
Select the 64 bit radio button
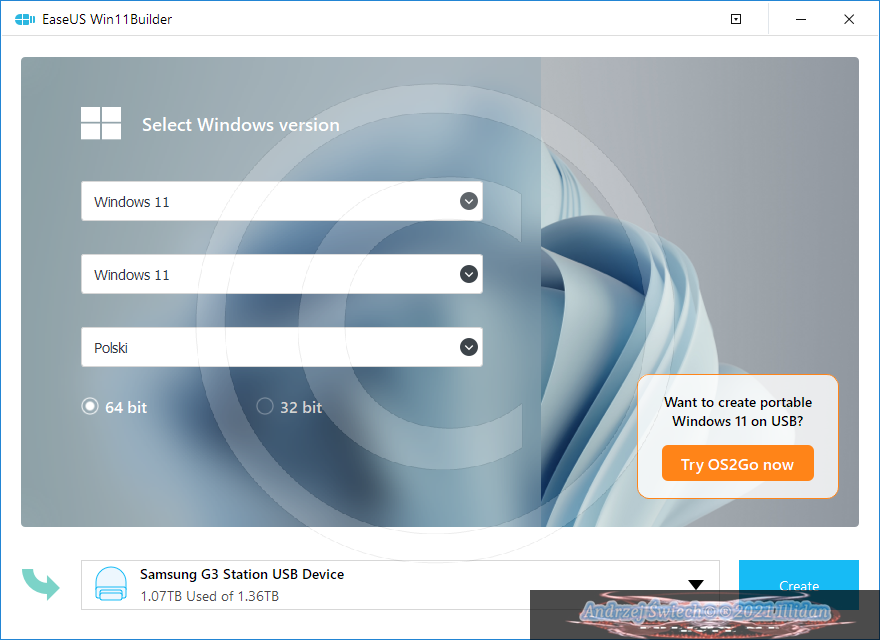[x=90, y=406]
